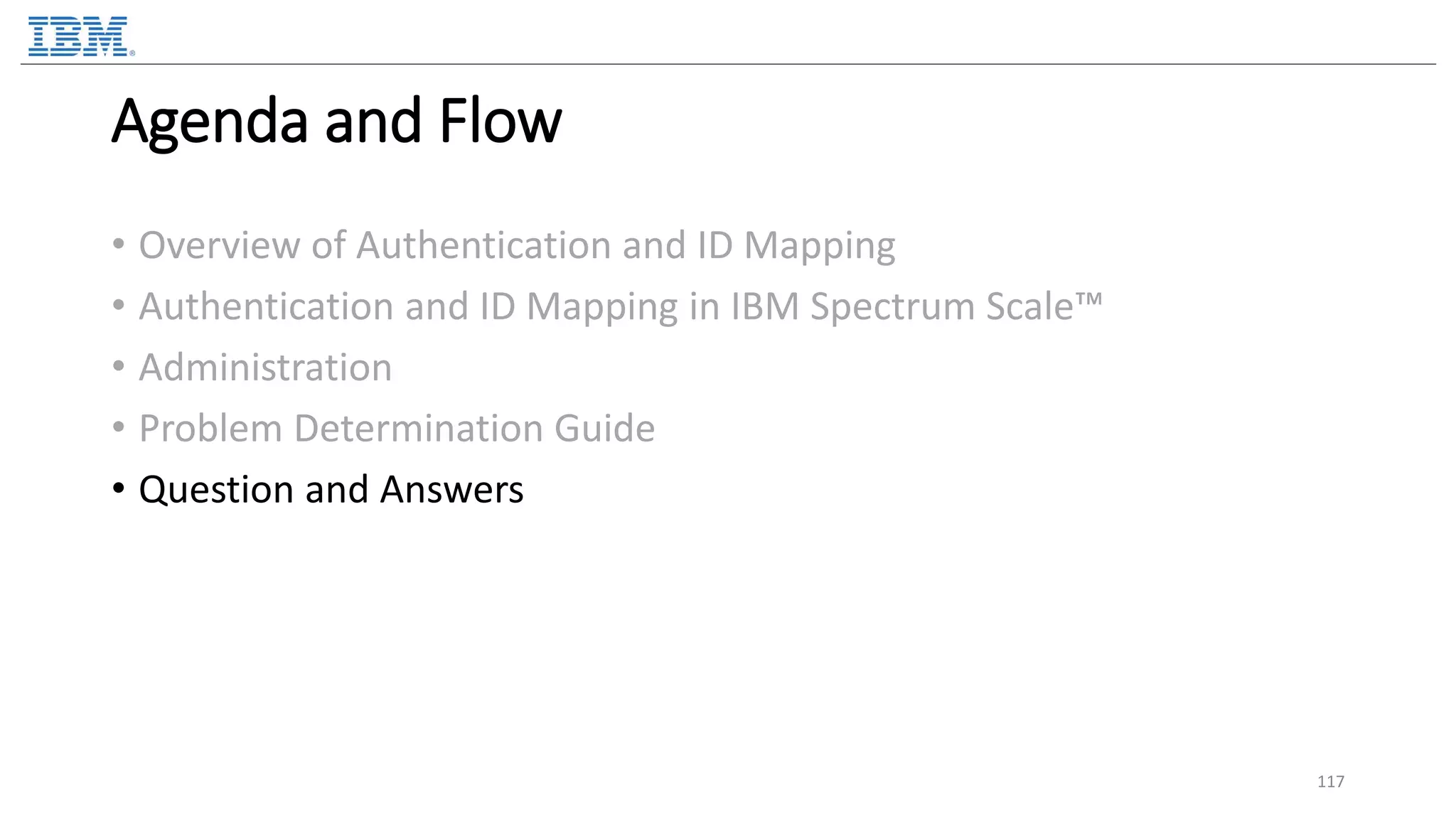Open the "Problem Determination Guide" agenda item
The height and width of the screenshot is (819, 1456).
397,429
